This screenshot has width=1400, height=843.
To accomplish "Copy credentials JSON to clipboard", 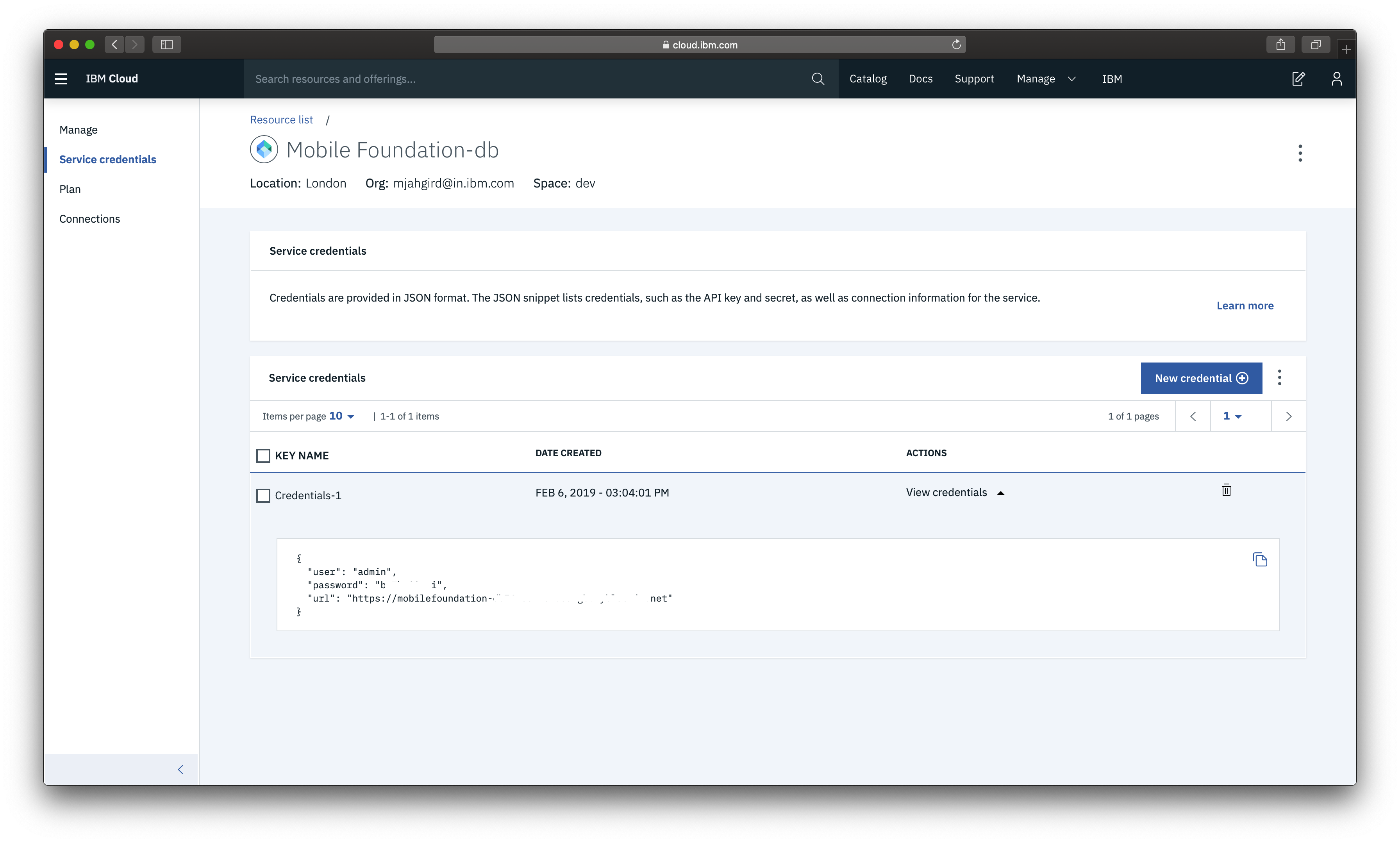I will pyautogui.click(x=1260, y=559).
